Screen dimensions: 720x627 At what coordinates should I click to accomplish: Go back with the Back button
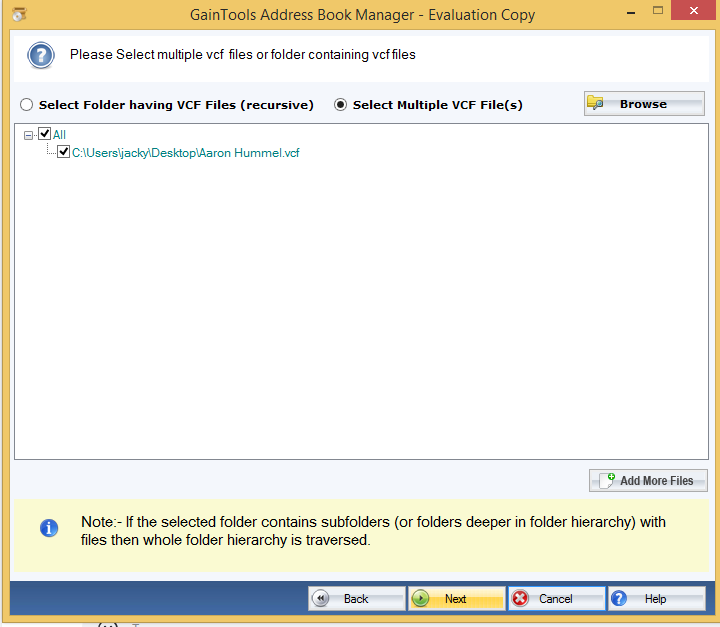click(357, 599)
